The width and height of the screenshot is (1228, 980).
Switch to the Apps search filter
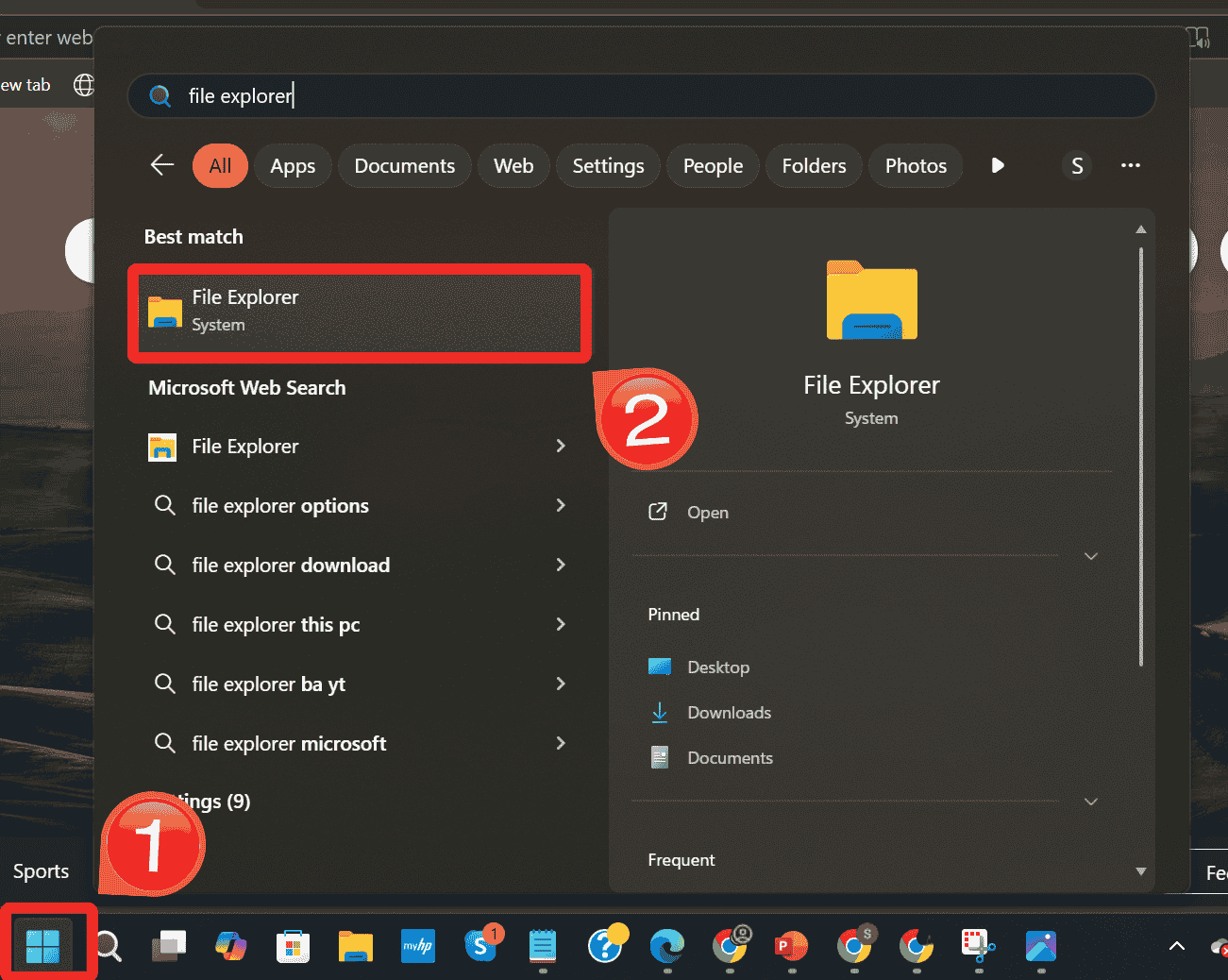[x=293, y=165]
